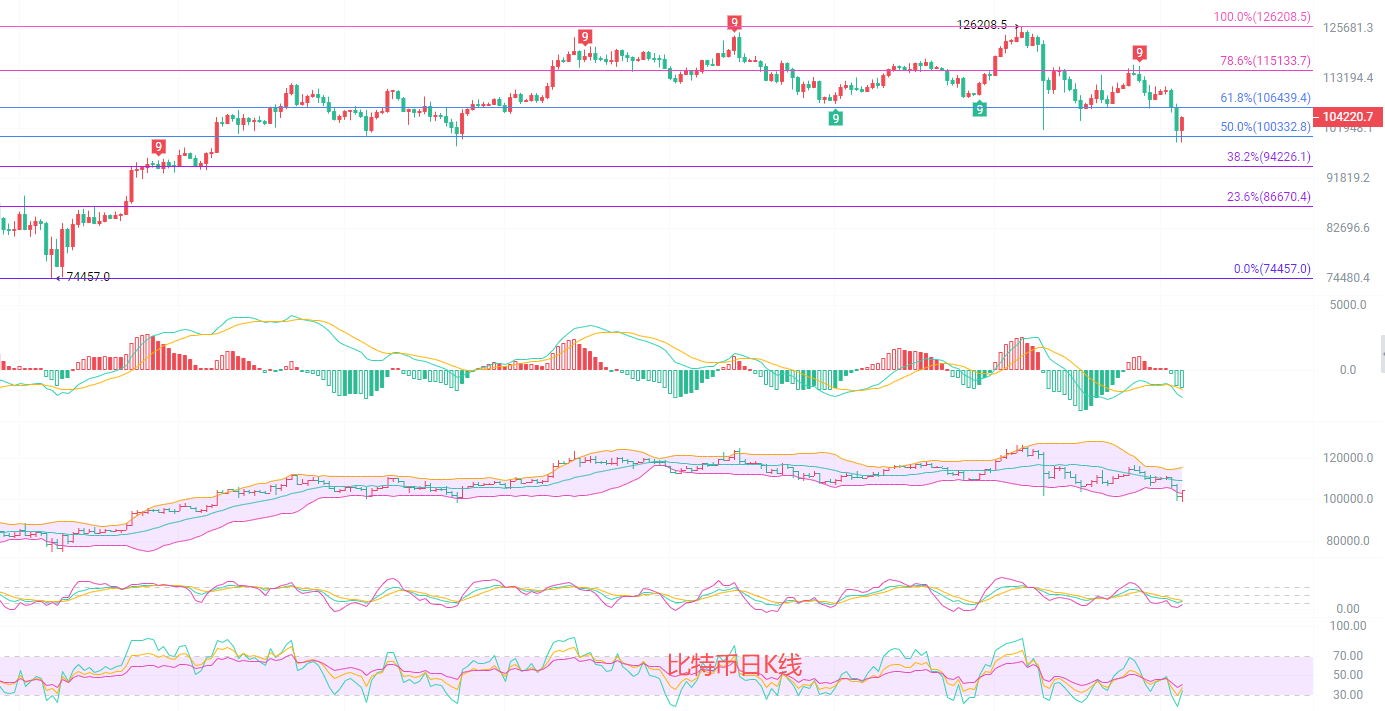The image size is (1385, 711).
Task: Select the 100.0% Fibonacci level label
Action: click(1261, 17)
